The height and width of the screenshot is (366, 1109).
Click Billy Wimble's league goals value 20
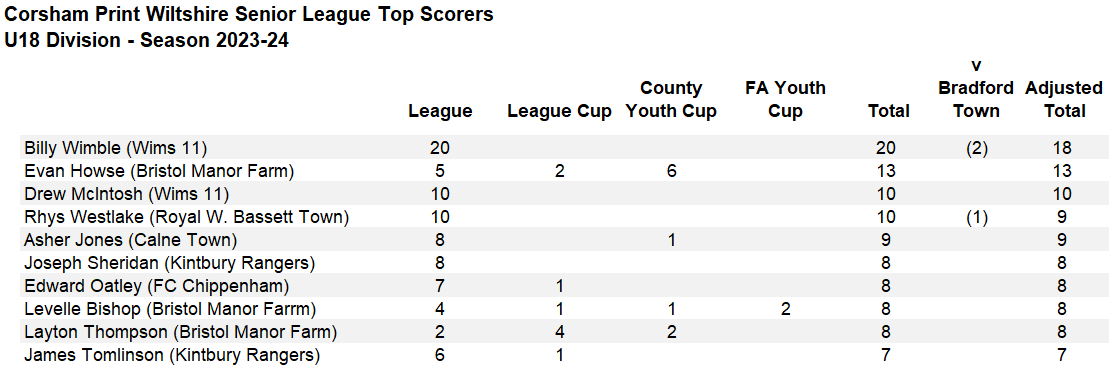click(440, 148)
